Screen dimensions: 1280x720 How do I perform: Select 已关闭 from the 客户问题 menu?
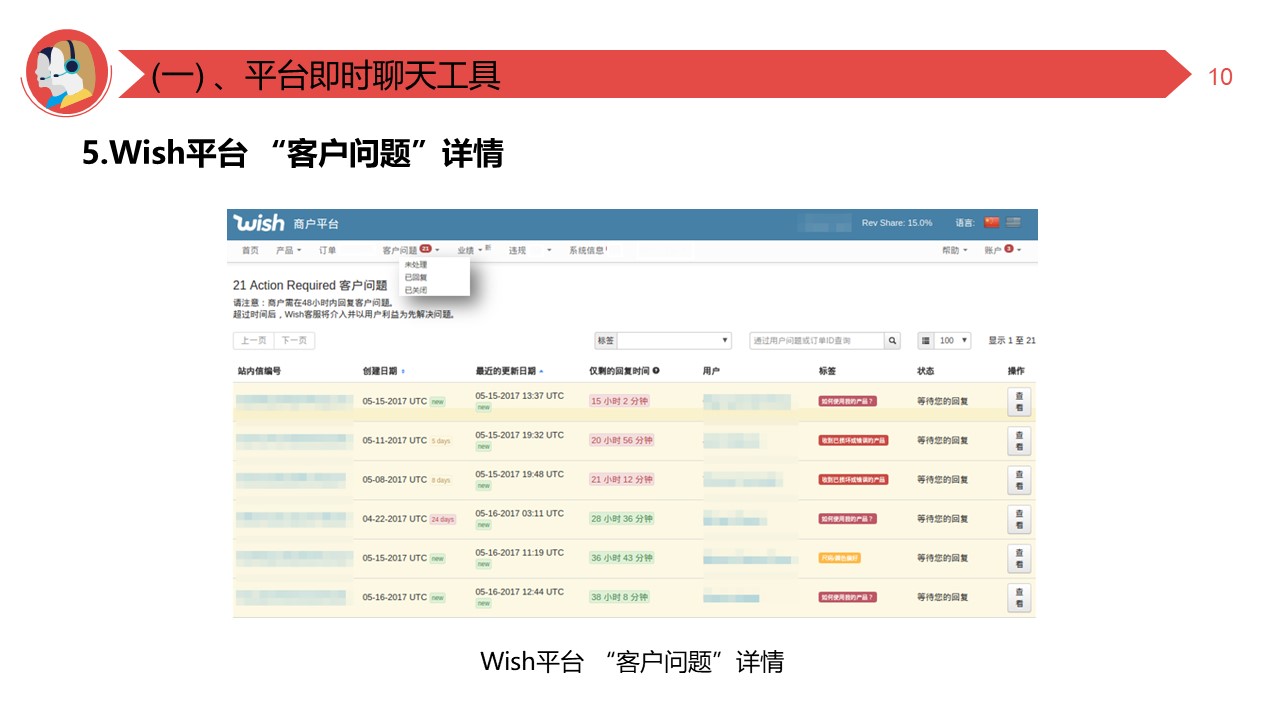point(415,289)
